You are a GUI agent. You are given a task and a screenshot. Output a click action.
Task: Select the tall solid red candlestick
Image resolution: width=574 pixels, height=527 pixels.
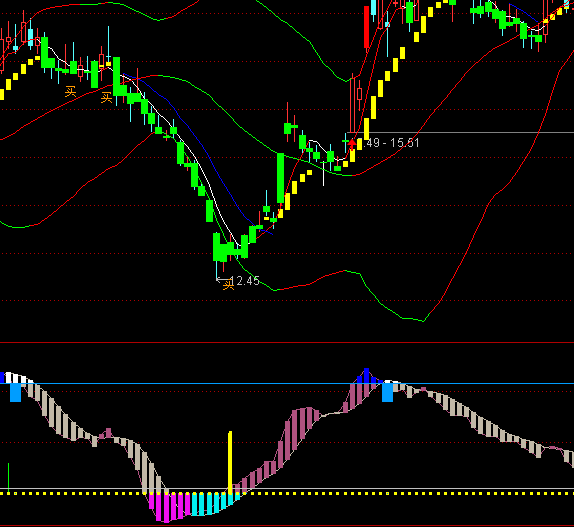366,27
